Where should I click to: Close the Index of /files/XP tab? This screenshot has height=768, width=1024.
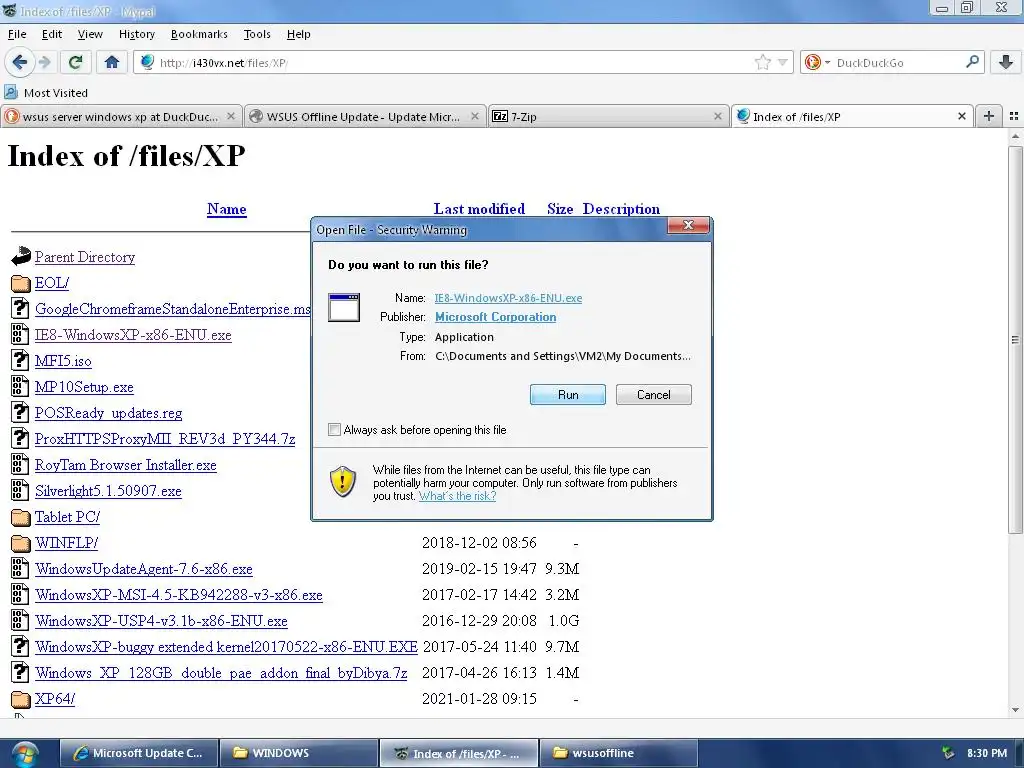tap(961, 116)
